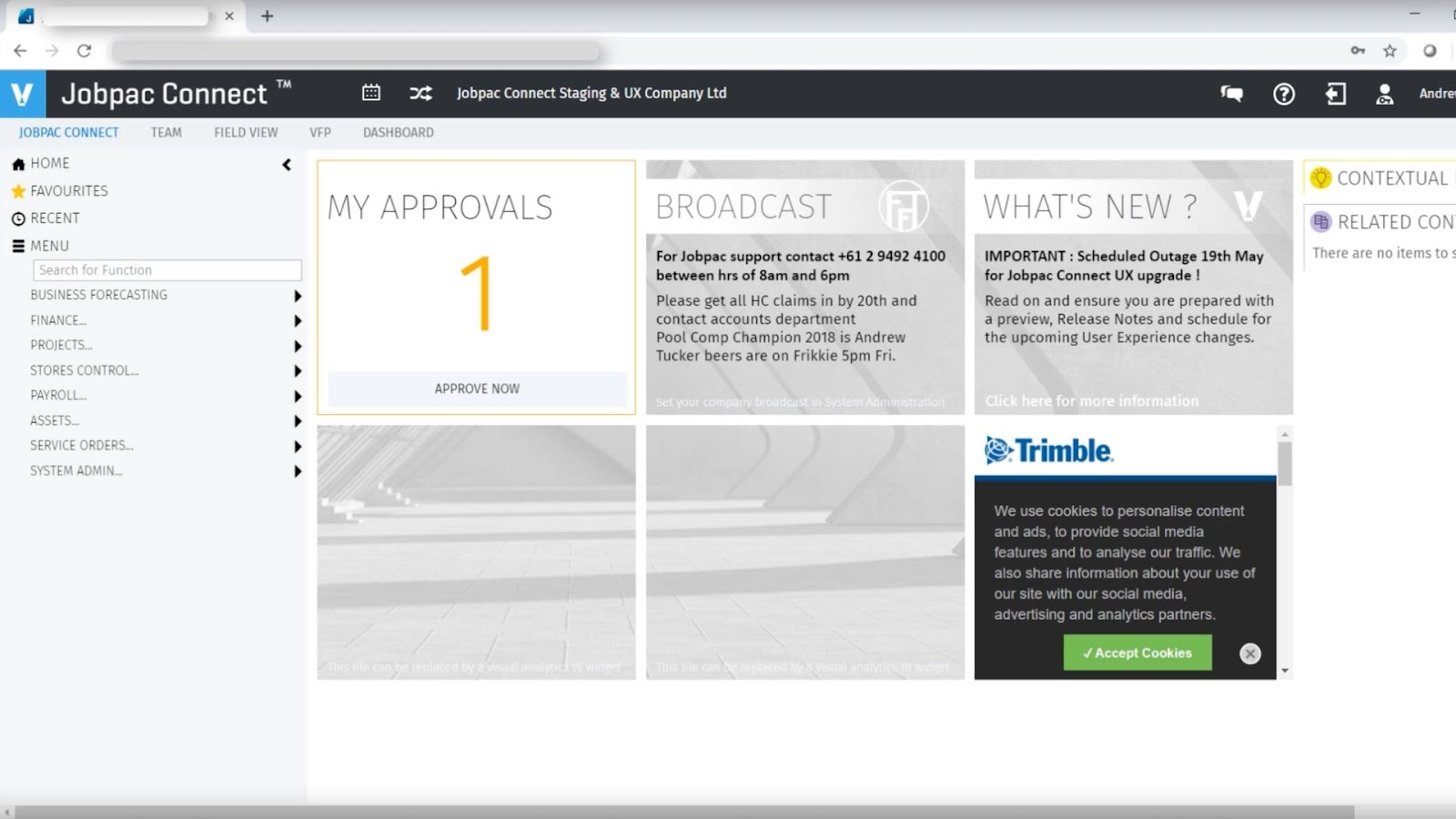Image resolution: width=1456 pixels, height=819 pixels.
Task: Collapse the left sidebar chevron
Action: click(287, 165)
